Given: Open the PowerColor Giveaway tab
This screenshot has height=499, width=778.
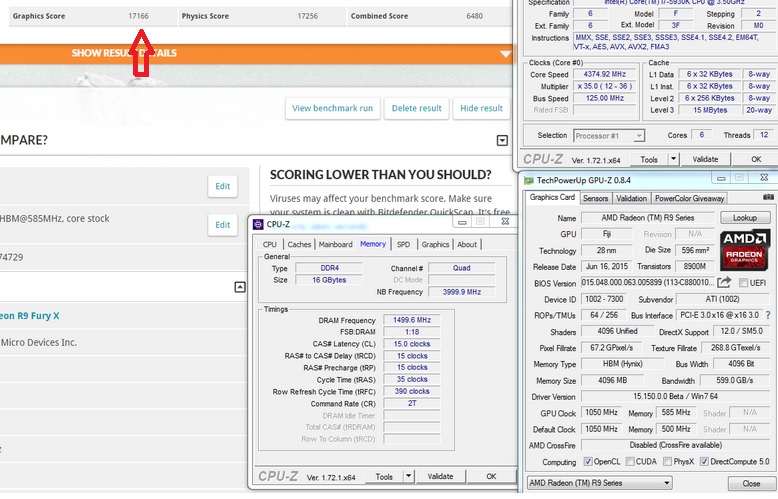Looking at the screenshot, I should tap(689, 198).
